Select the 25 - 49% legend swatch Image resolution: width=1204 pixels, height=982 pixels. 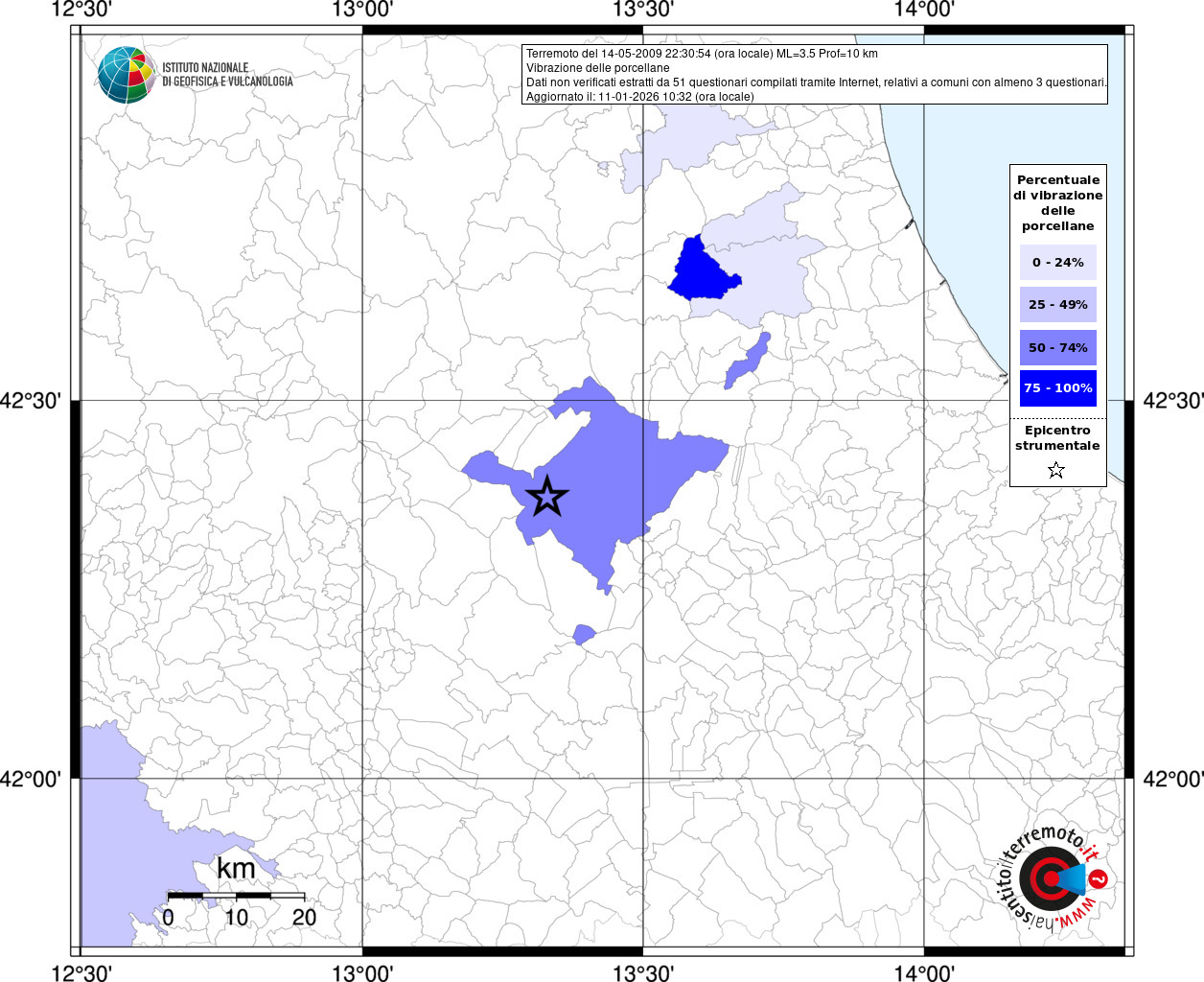[1057, 304]
